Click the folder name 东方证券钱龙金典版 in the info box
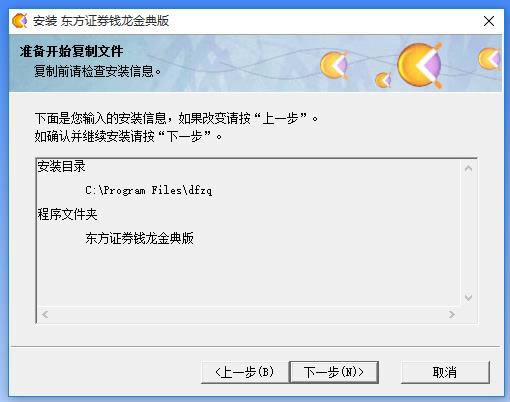Screen dimensions: 510x402 click(x=140, y=238)
